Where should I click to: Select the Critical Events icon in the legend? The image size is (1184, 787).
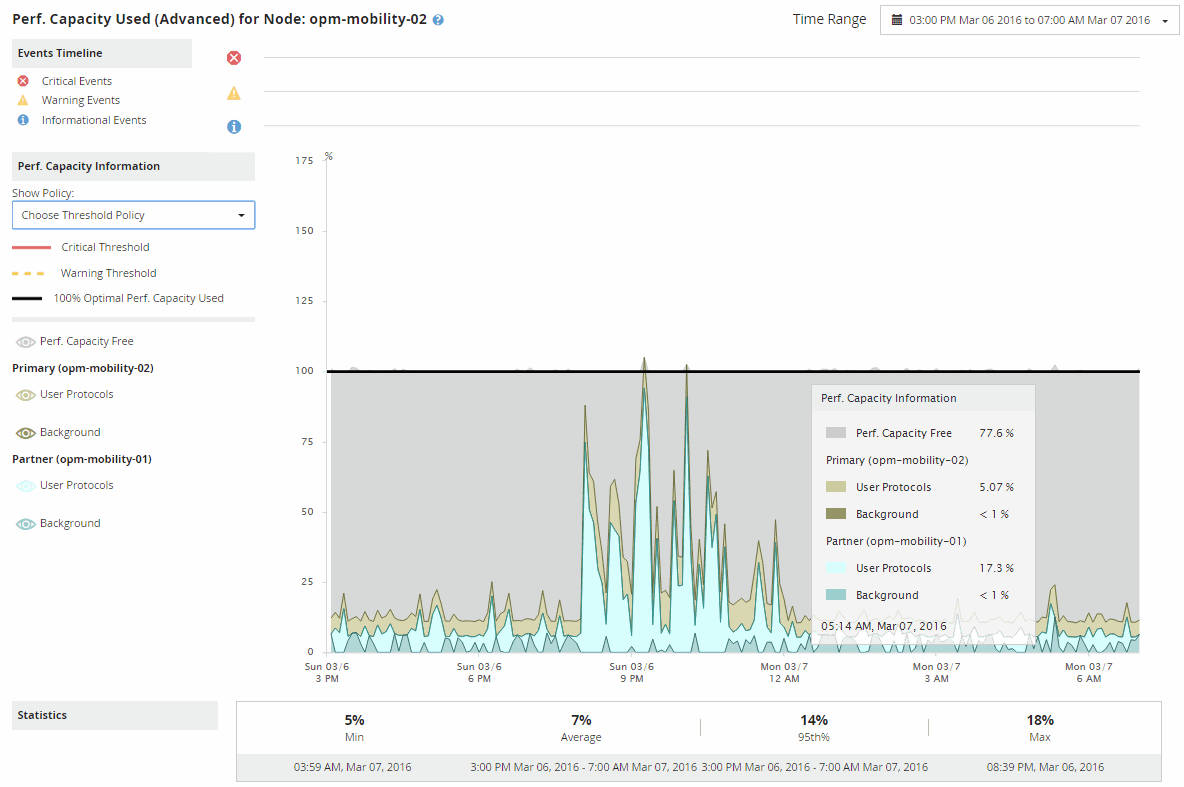(23, 80)
